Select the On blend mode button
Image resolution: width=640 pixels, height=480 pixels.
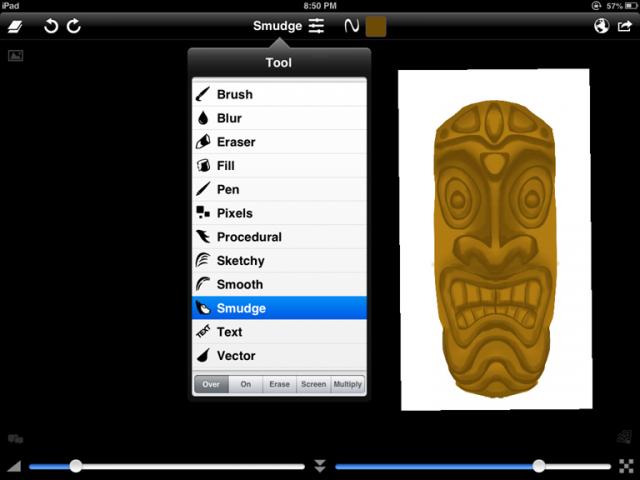[x=245, y=384]
